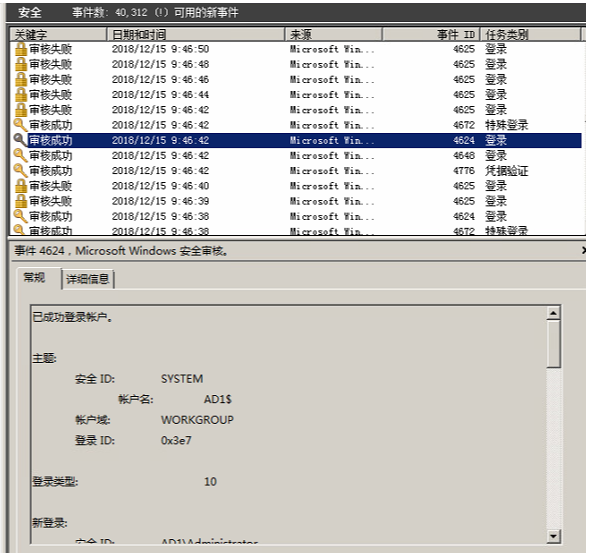Click the 特殊登录 category in the 9:46:42 row
Viewport: 590px width, 557px height.
(x=506, y=125)
